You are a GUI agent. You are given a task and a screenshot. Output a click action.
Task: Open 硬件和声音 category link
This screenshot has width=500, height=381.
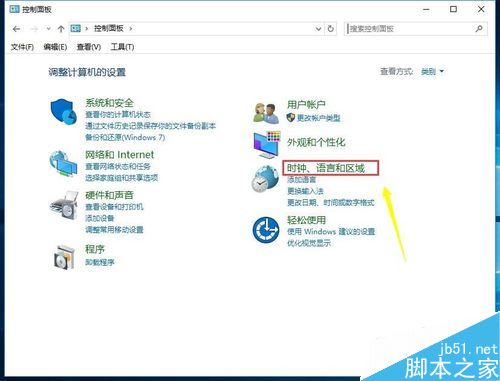point(109,195)
